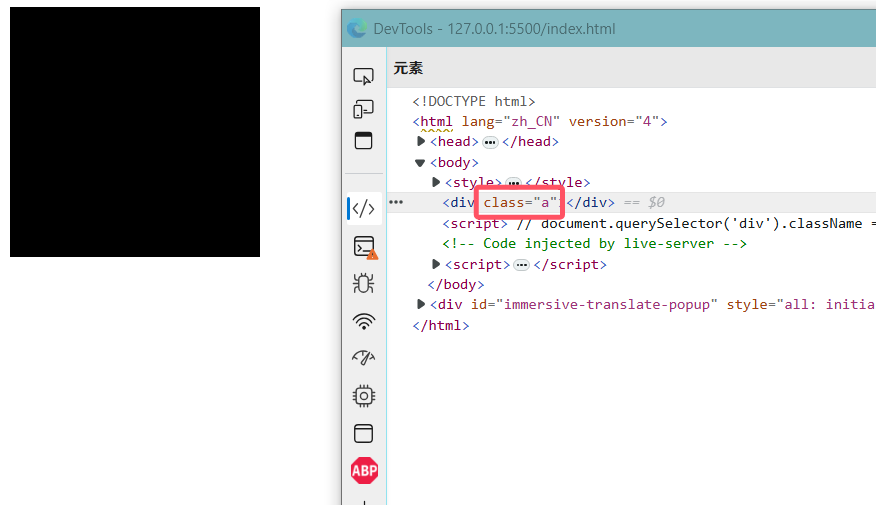Click the ellipsis in the head tag
This screenshot has width=876, height=505.
pos(490,142)
